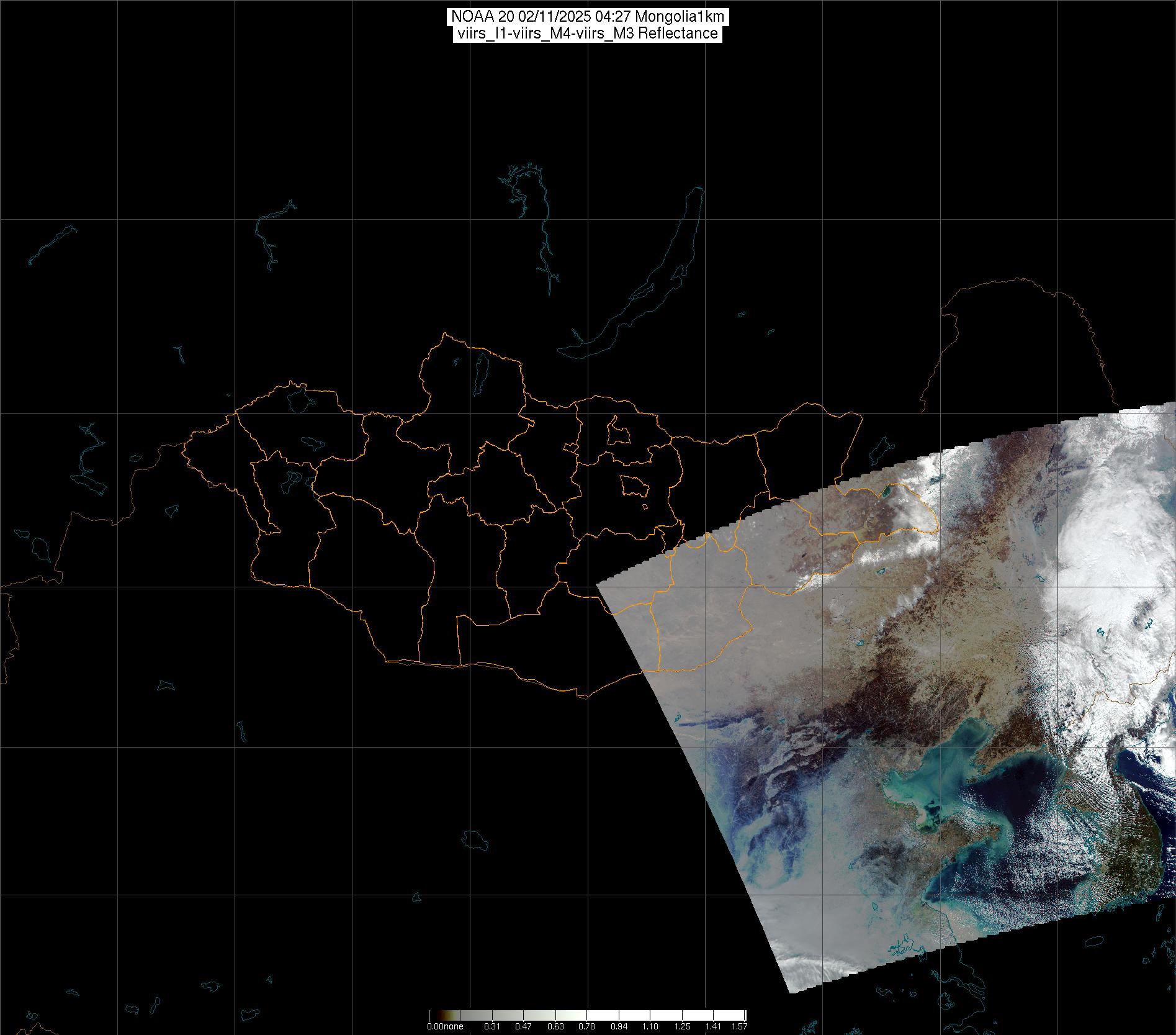Viewport: 1176px width, 1035px height.
Task: Click the 0.78 tick label on colorbar
Action: tap(586, 1027)
